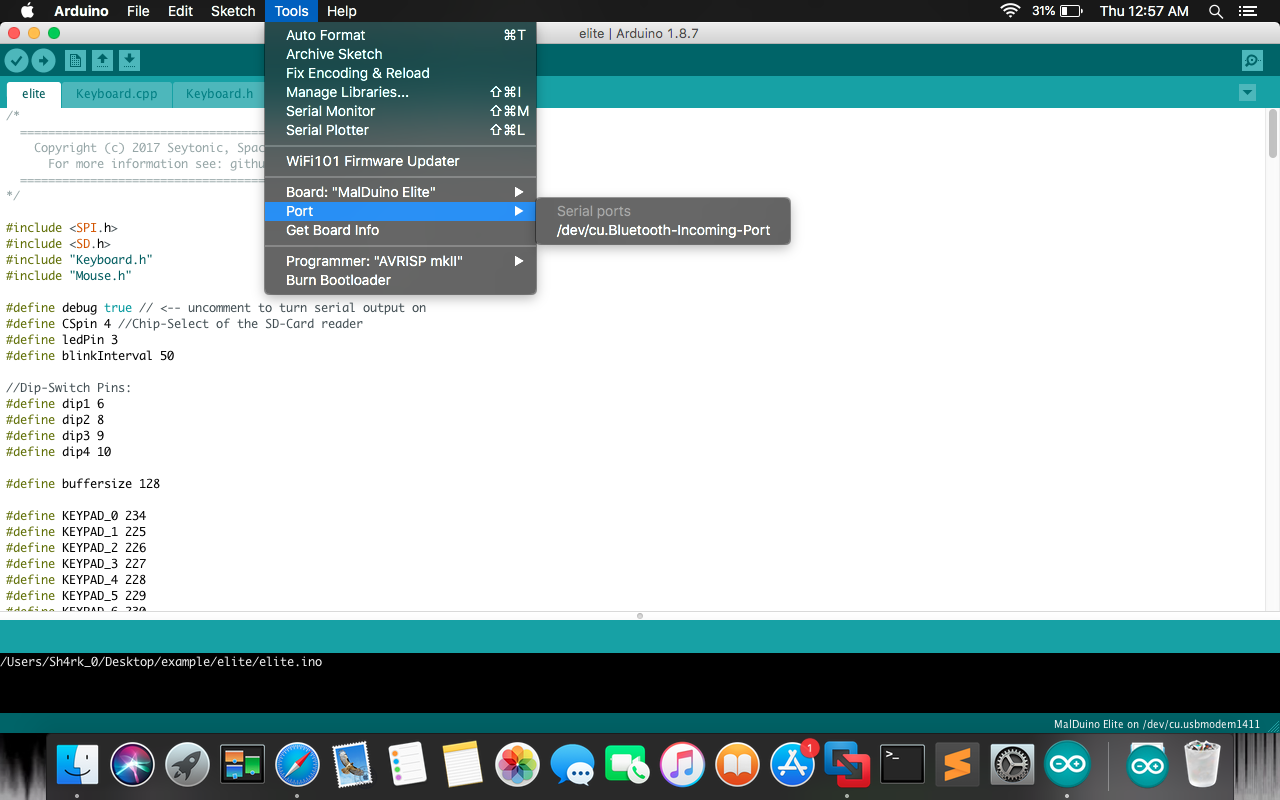Viewport: 1280px width, 800px height.
Task: Verify the sketch with the checkmark icon
Action: click(16, 60)
